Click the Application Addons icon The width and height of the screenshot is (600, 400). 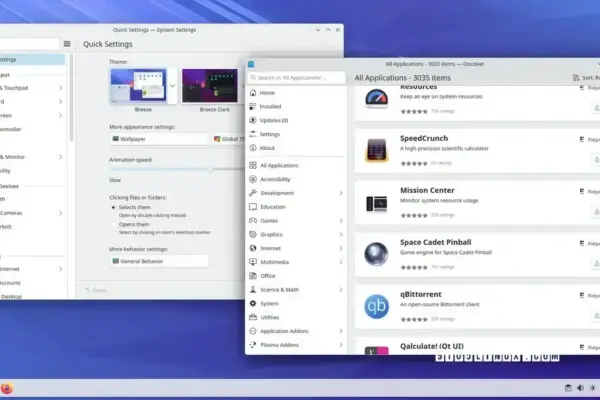[253, 331]
